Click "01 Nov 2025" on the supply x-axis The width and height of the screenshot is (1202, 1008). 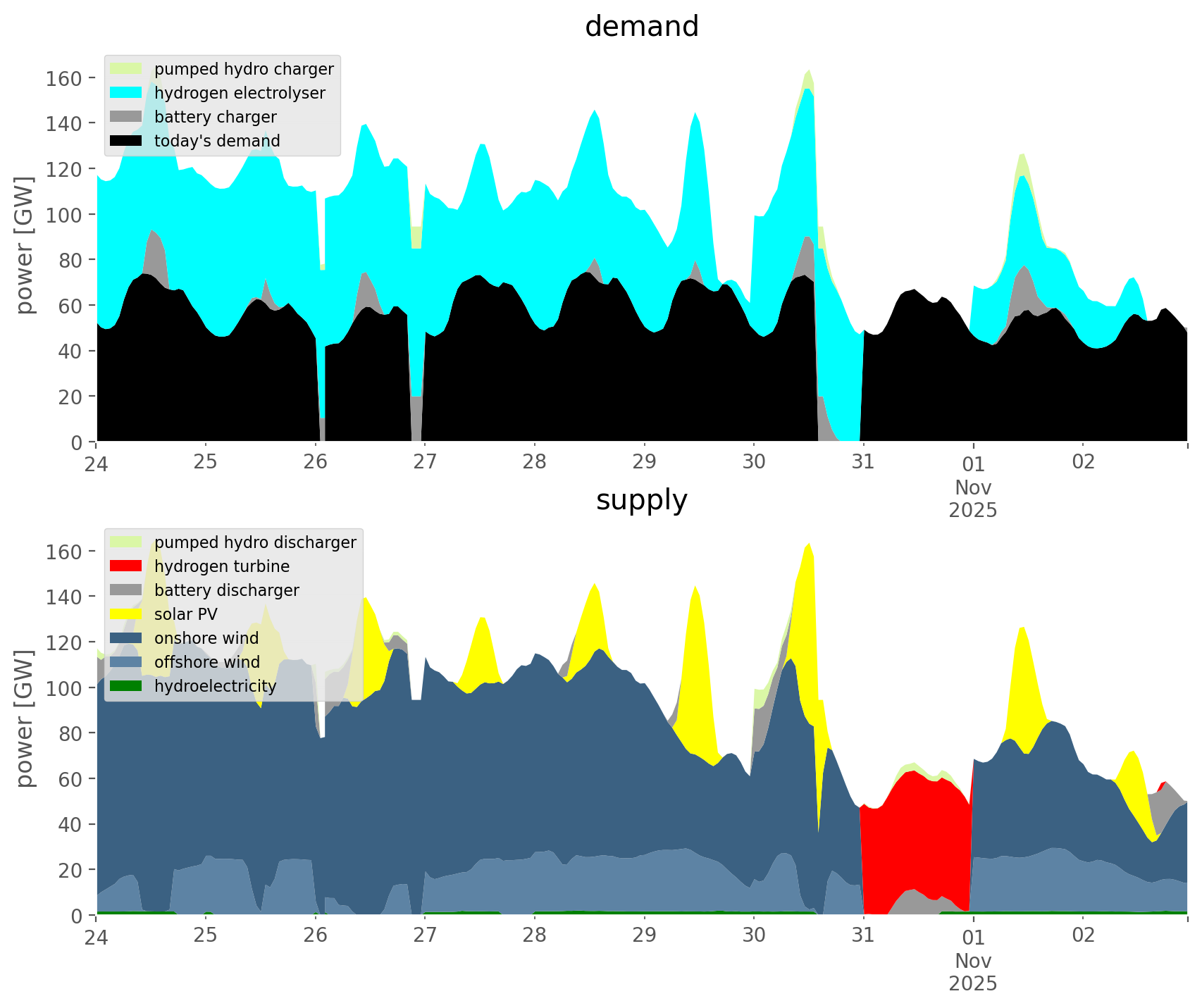click(x=973, y=961)
